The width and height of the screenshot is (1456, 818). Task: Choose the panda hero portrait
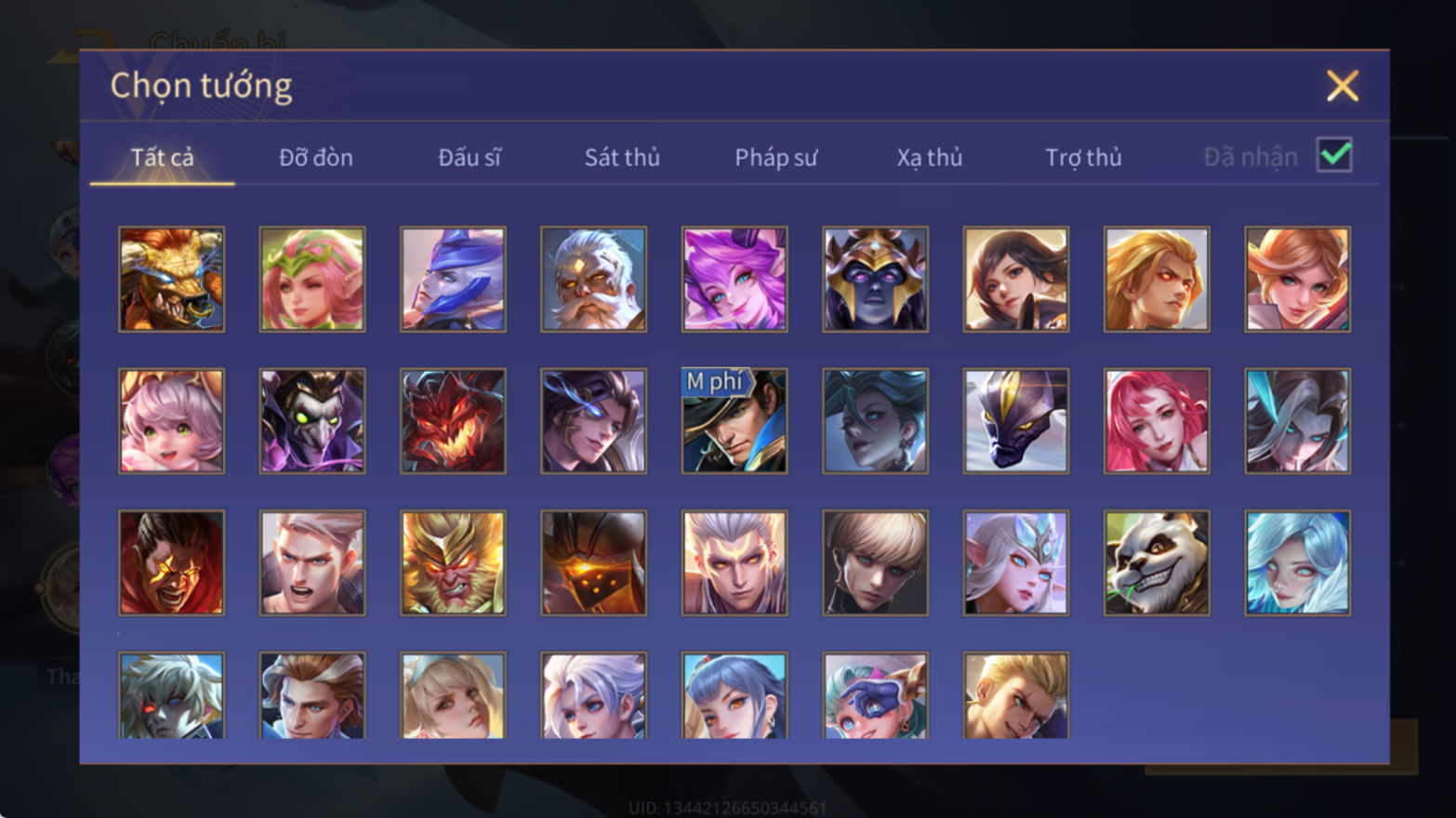click(1157, 562)
